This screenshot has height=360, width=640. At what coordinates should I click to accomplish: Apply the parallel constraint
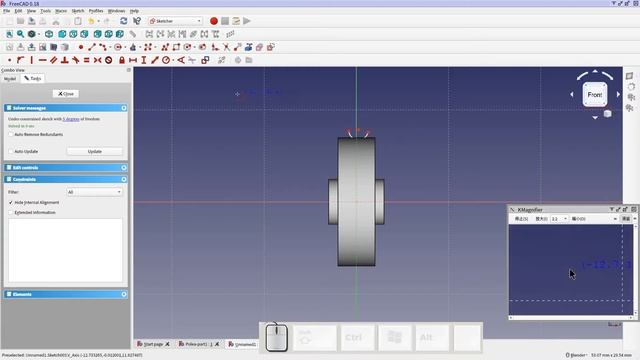[x=53, y=60]
